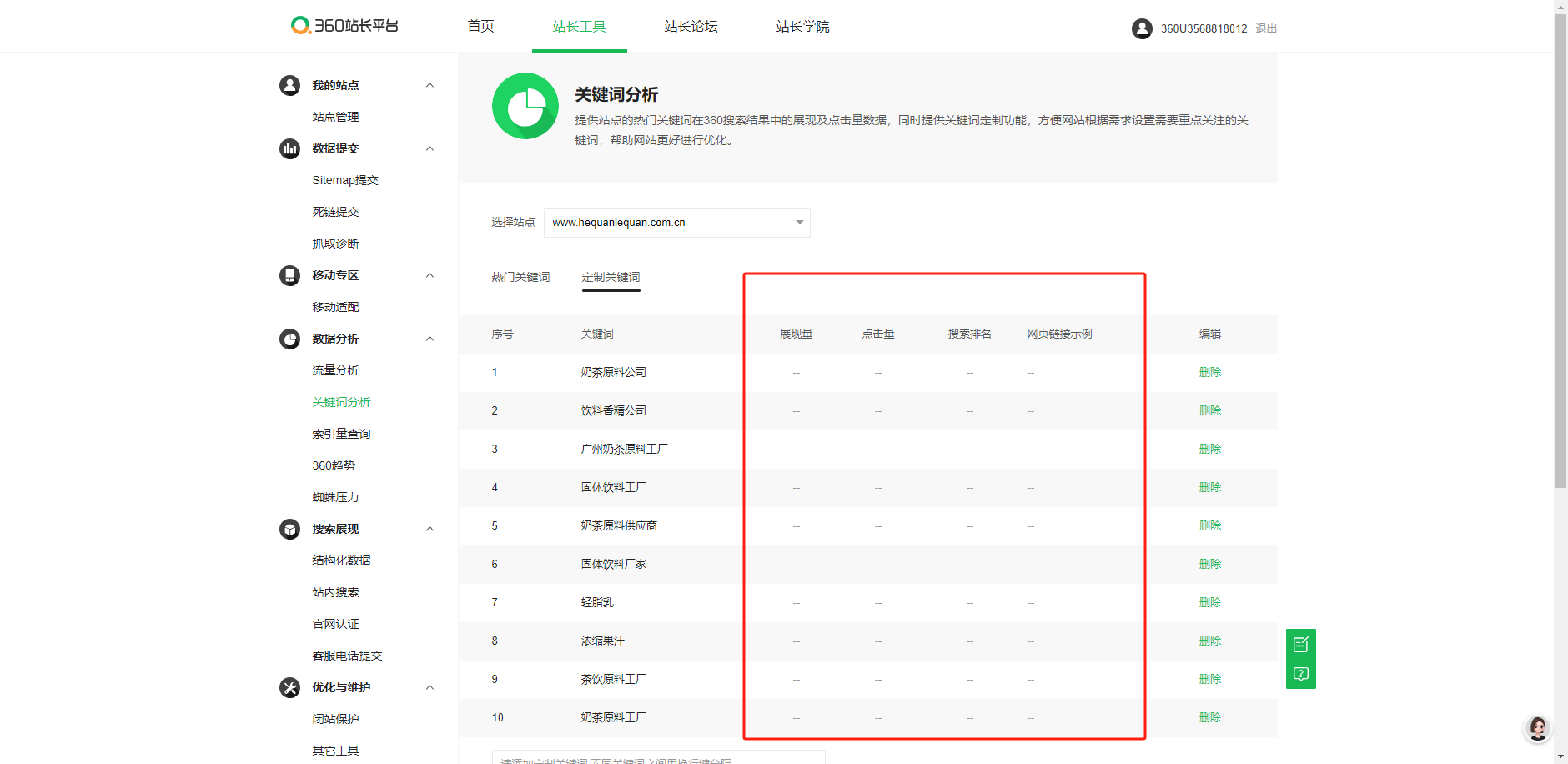Collapse the 数据分析 sidebar section

click(x=430, y=339)
